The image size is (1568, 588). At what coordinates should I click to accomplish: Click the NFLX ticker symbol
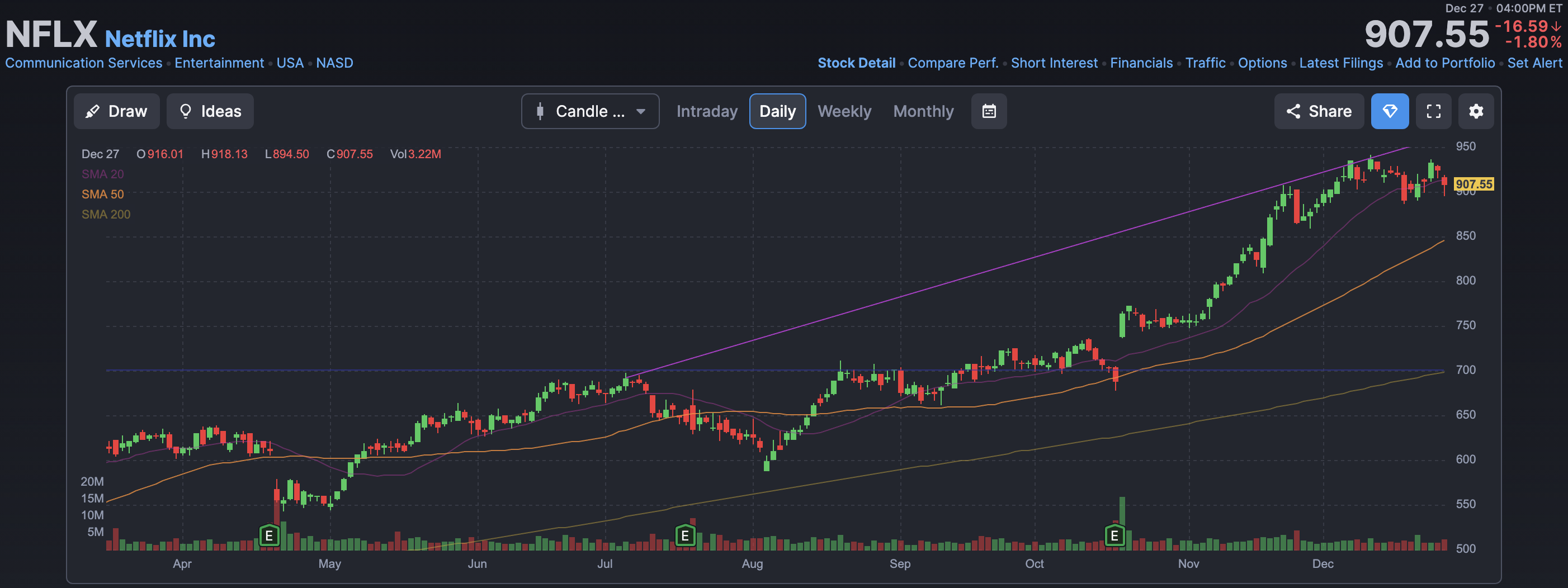click(51, 34)
